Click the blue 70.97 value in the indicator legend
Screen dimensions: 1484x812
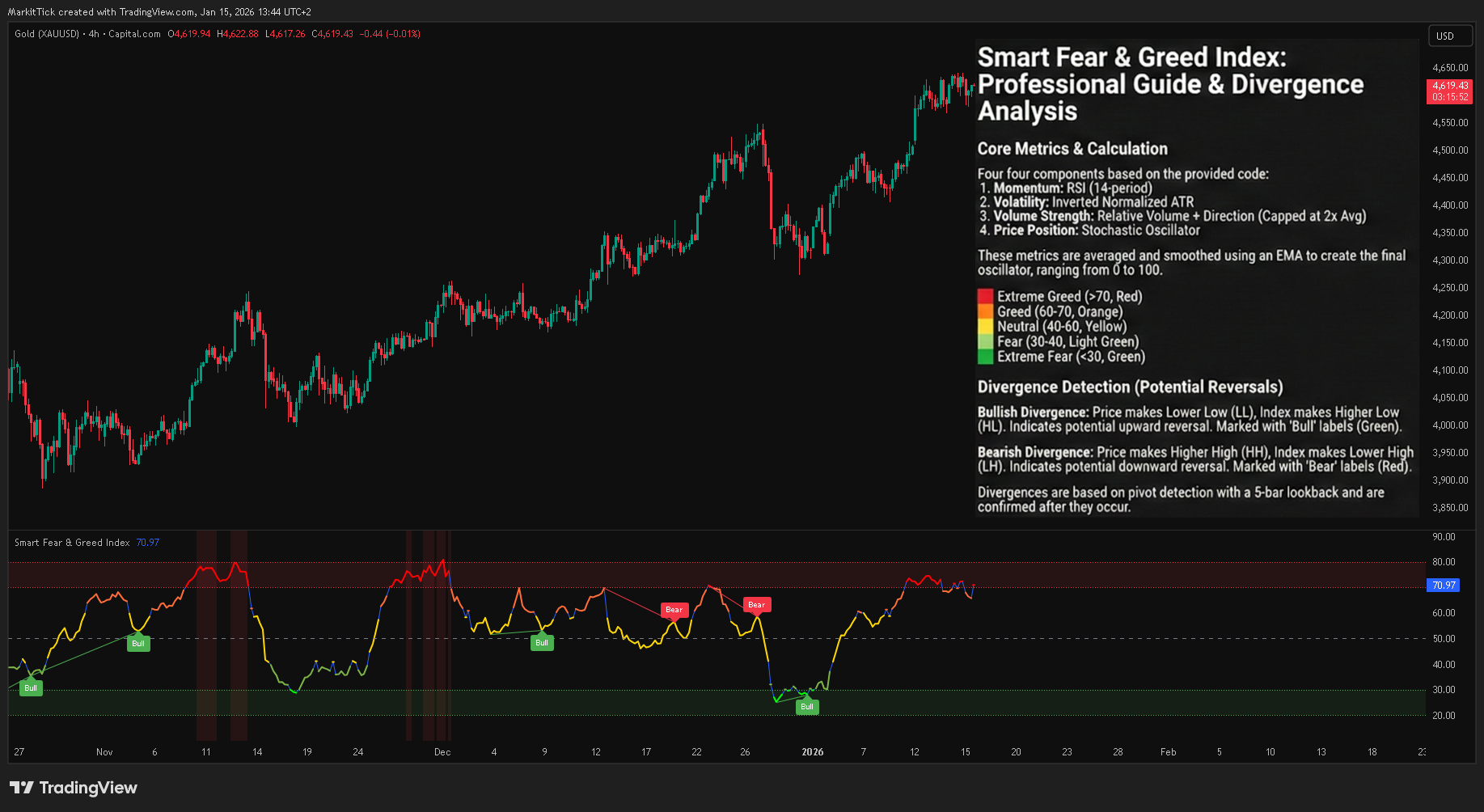tap(148, 543)
